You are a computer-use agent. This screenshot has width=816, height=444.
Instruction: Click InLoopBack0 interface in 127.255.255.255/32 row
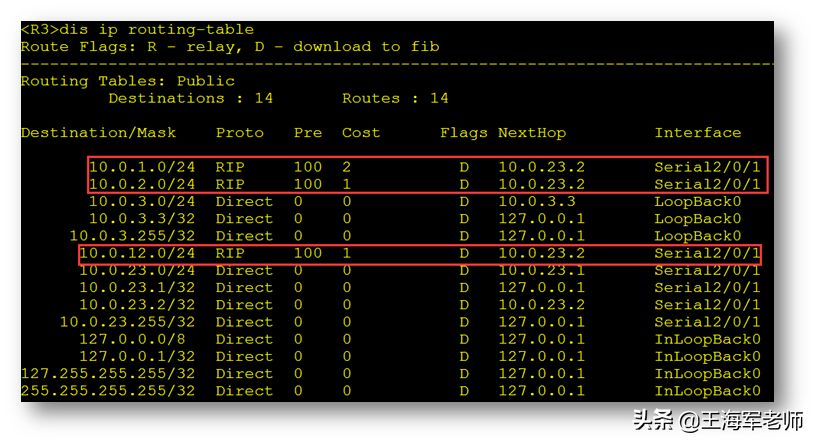coord(707,373)
